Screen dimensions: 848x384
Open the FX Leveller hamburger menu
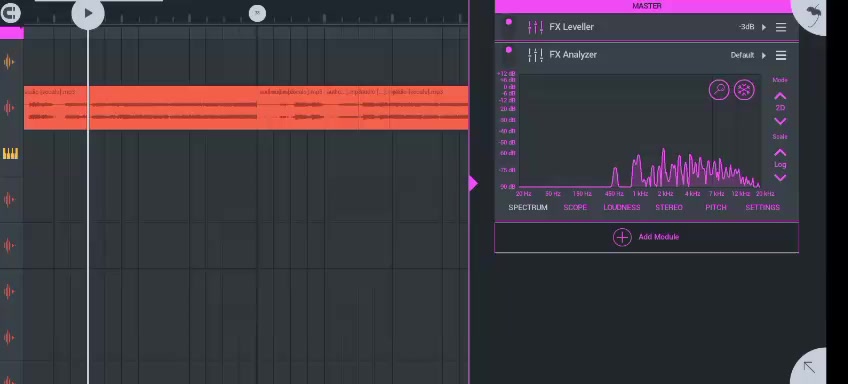[x=781, y=27]
